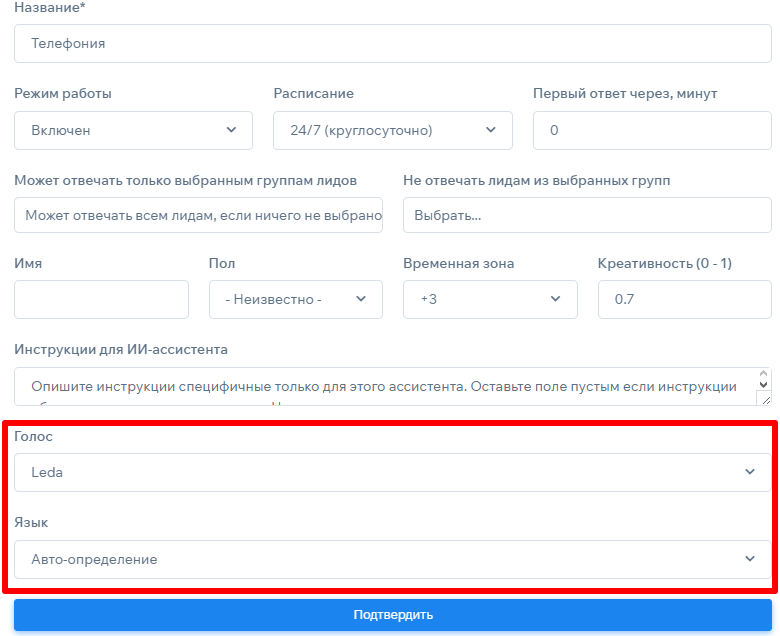
Task: Click the Первый ответ через, минут field
Action: (x=651, y=130)
